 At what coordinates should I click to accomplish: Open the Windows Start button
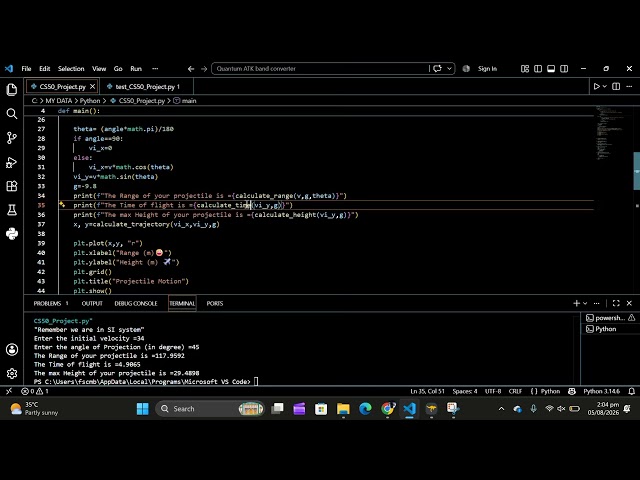(x=142, y=408)
